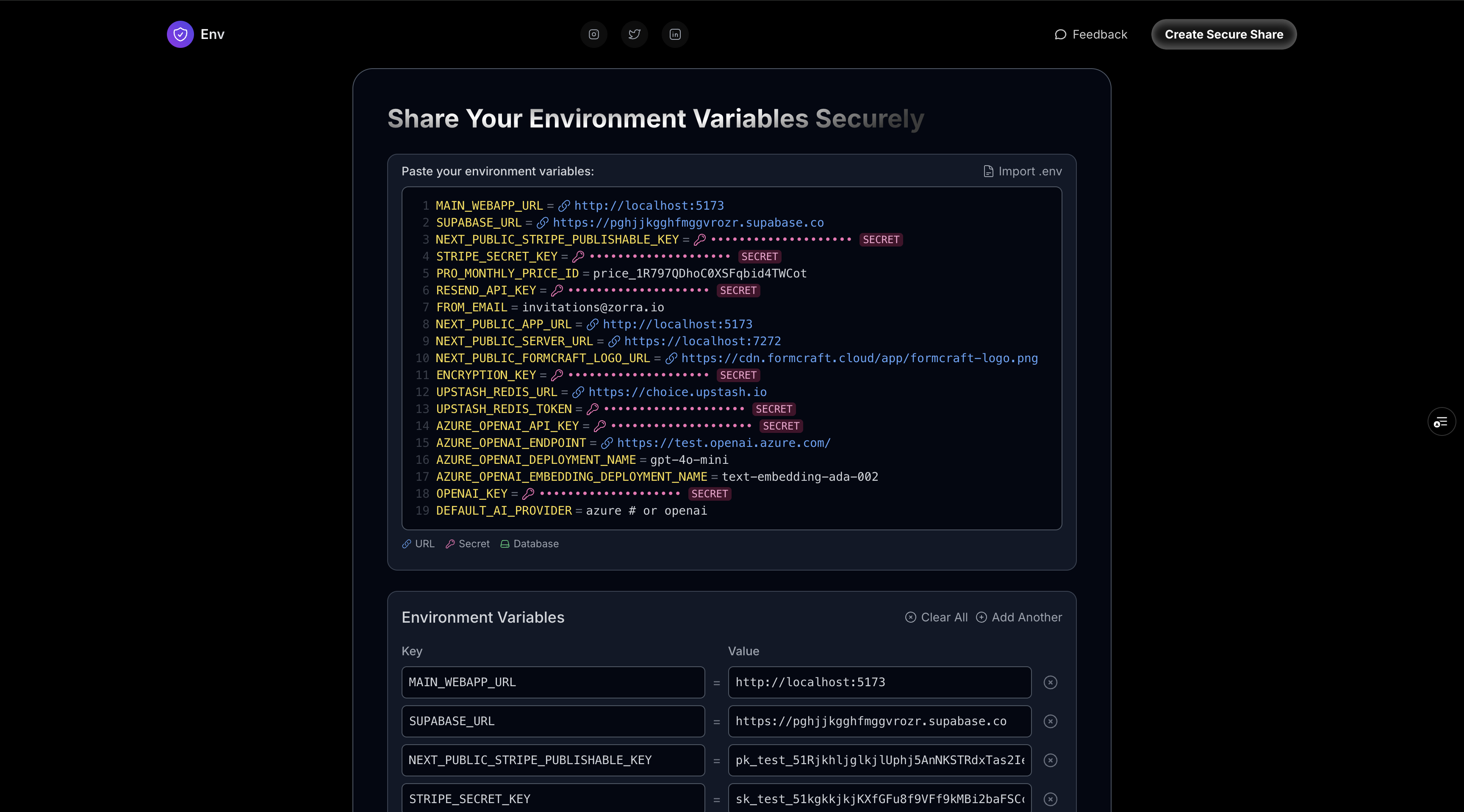Click key icon on AZURE_OPENAI_API_KEY line
This screenshot has width=1464, height=812.
coord(600,426)
